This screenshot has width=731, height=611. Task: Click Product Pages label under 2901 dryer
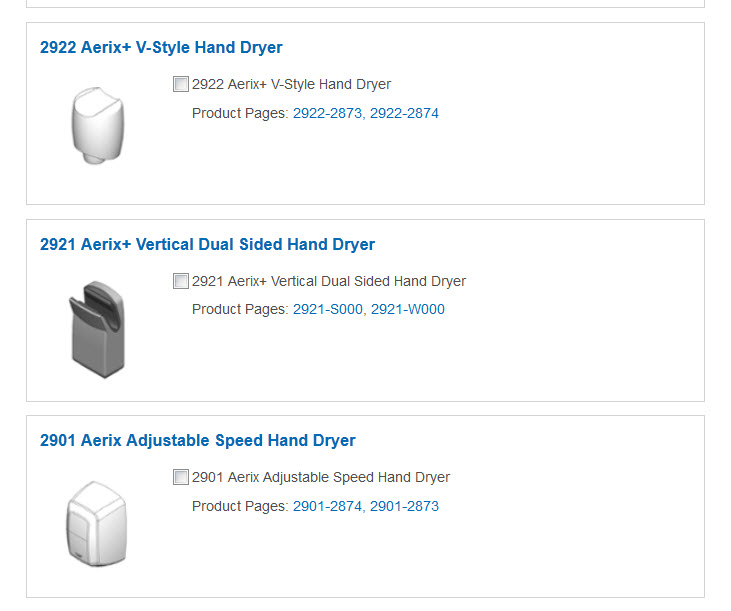(x=240, y=506)
